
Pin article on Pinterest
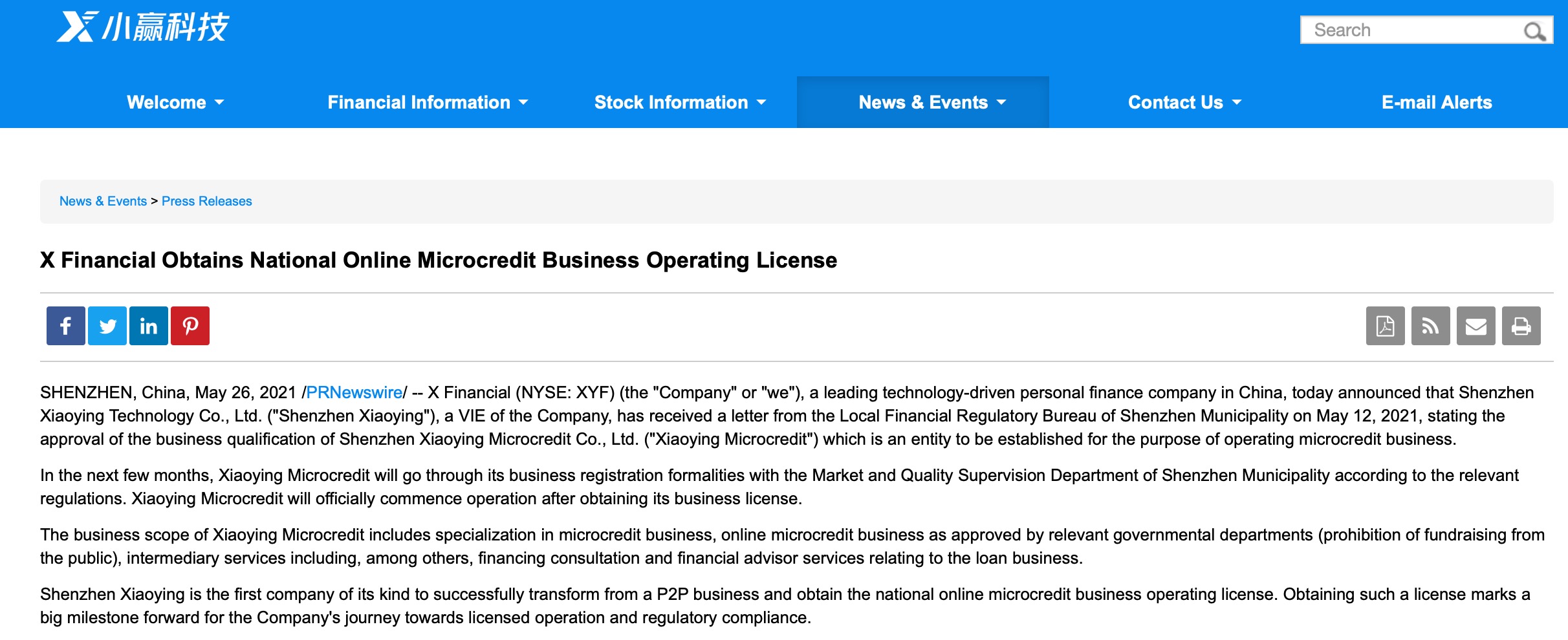click(x=190, y=326)
